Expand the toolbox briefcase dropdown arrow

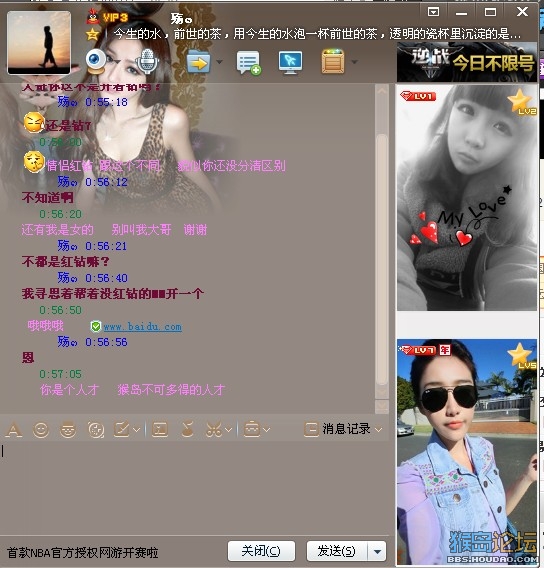[267, 430]
